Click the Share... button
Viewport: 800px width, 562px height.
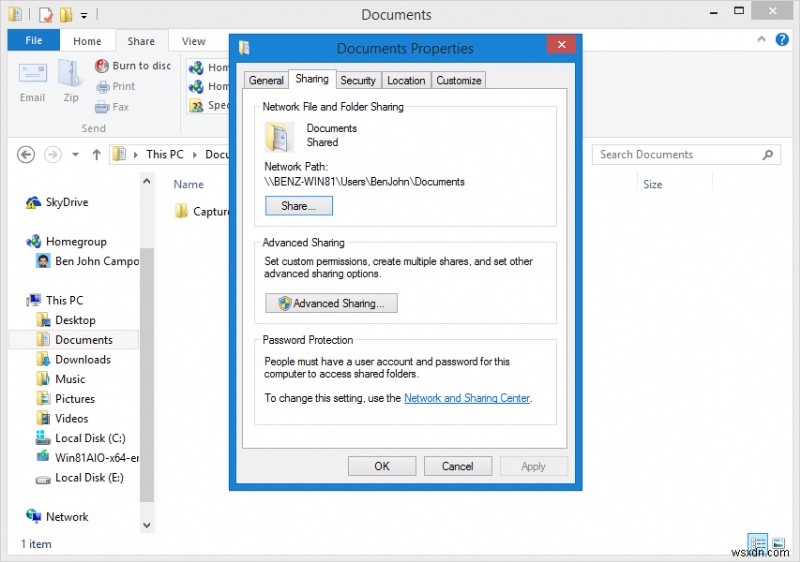[298, 206]
